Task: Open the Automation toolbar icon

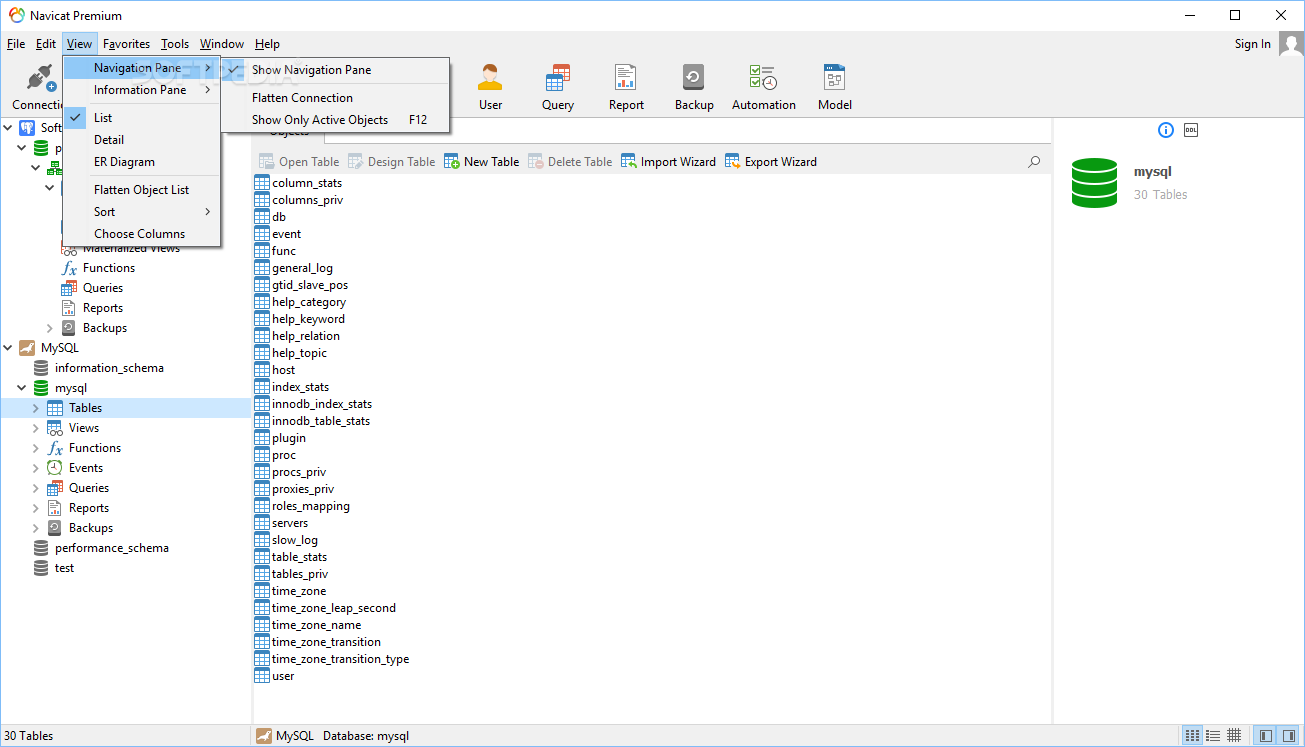Action: click(x=764, y=87)
